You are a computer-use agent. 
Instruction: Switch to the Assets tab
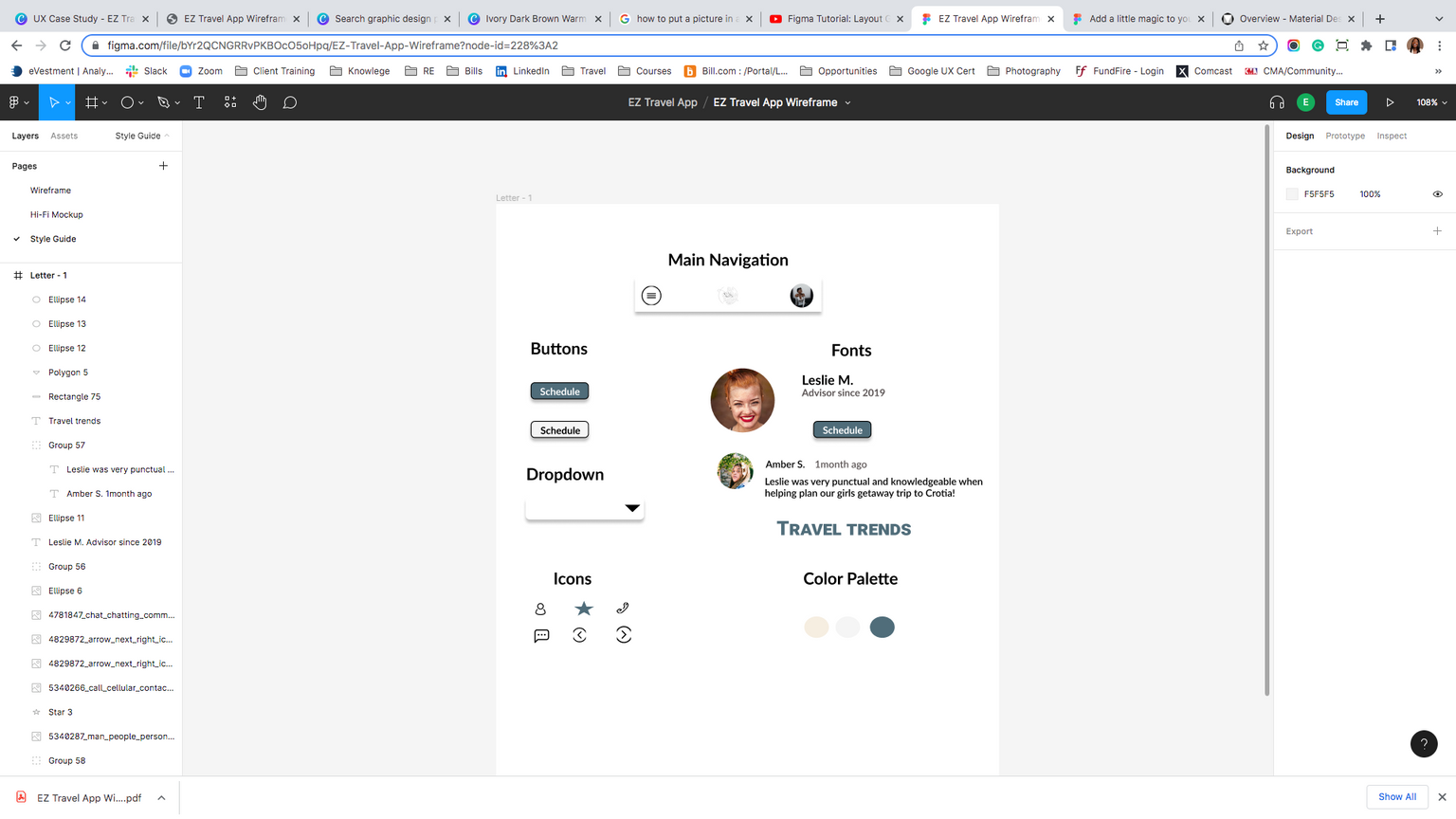(x=64, y=136)
